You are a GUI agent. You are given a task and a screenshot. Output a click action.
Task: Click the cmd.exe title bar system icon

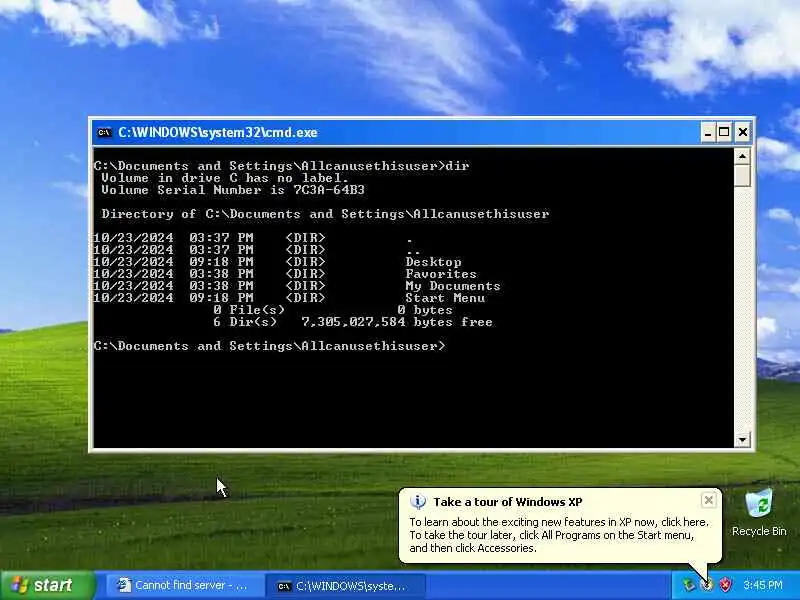point(104,133)
